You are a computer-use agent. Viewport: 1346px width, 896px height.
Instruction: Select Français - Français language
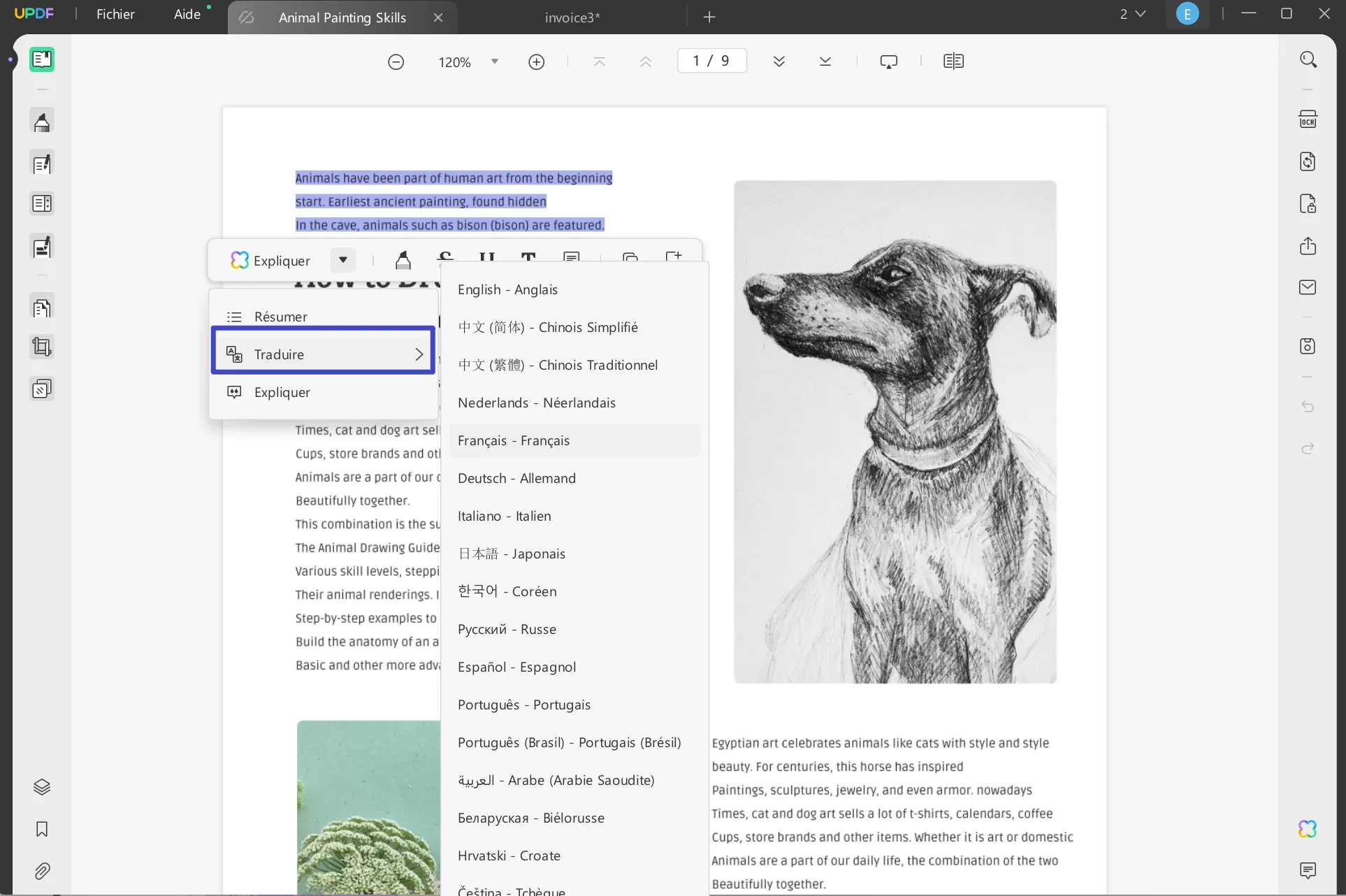pyautogui.click(x=574, y=440)
